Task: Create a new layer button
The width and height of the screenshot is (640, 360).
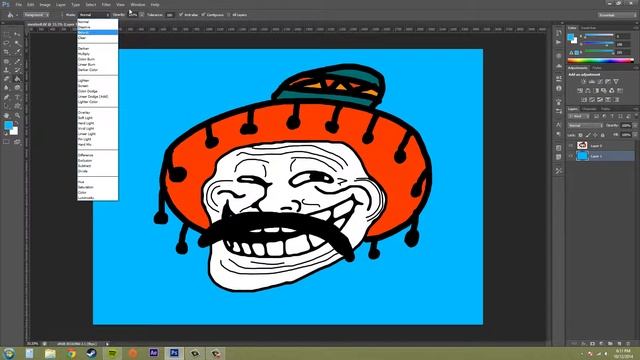Action: point(619,344)
